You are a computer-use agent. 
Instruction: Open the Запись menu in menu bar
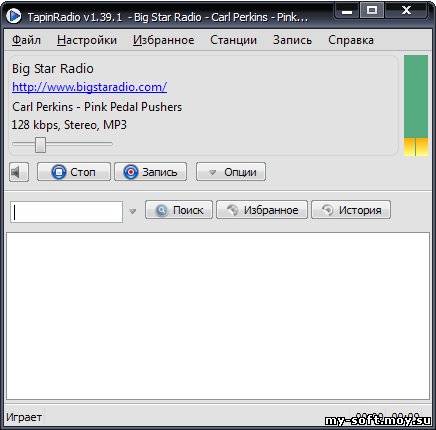click(292, 40)
